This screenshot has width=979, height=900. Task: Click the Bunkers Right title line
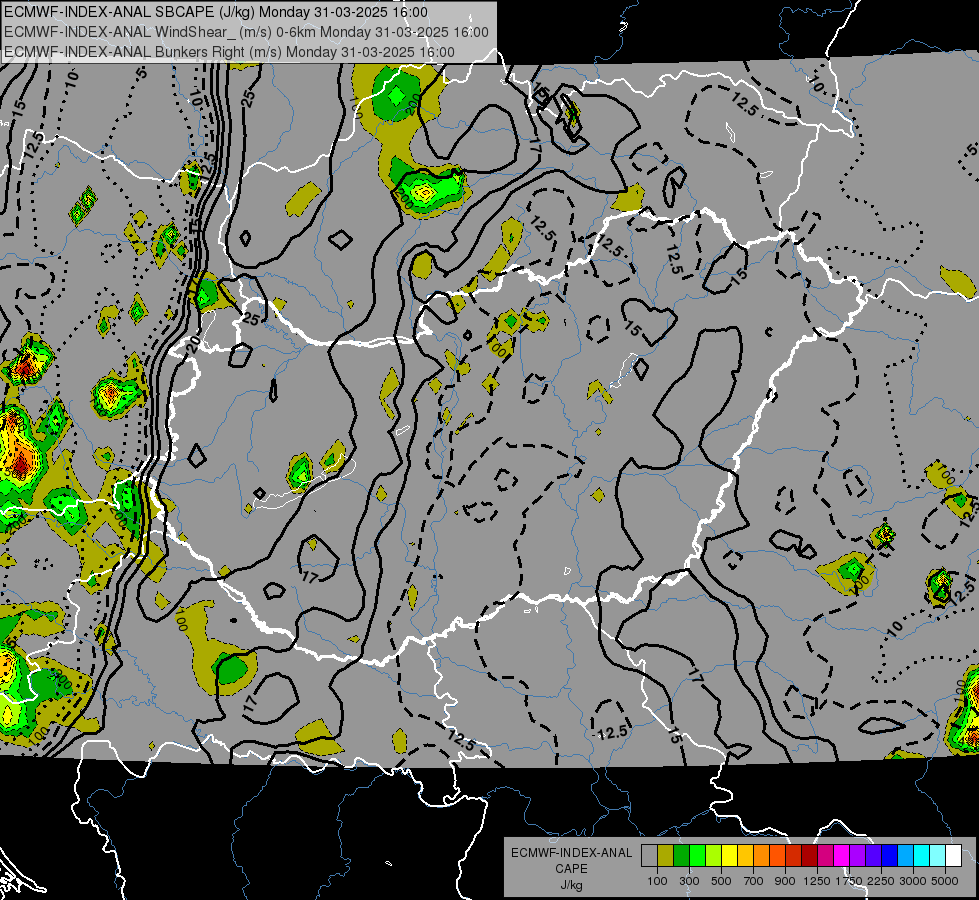pyautogui.click(x=229, y=52)
